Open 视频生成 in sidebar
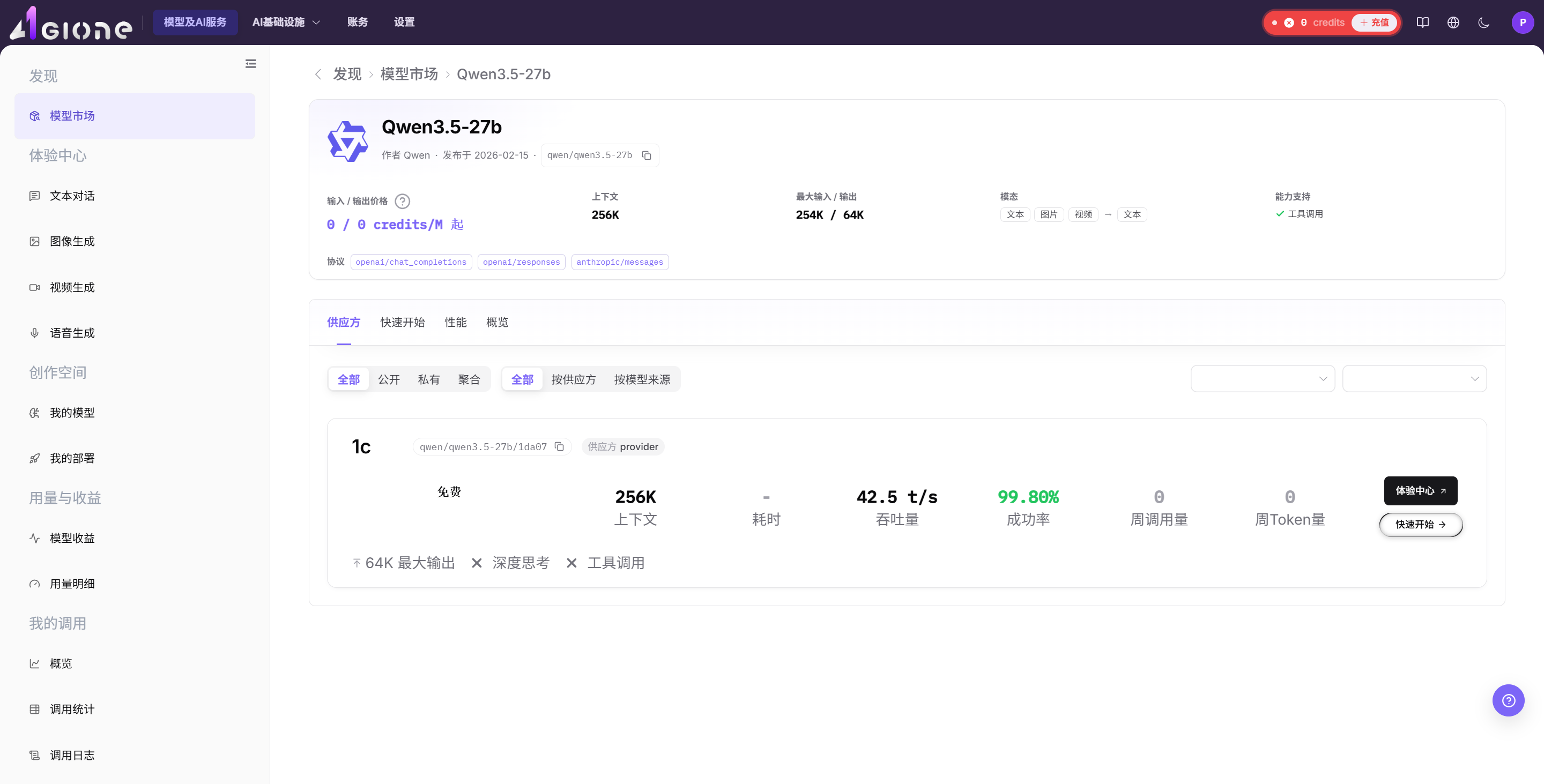The image size is (1544, 784). [134, 287]
